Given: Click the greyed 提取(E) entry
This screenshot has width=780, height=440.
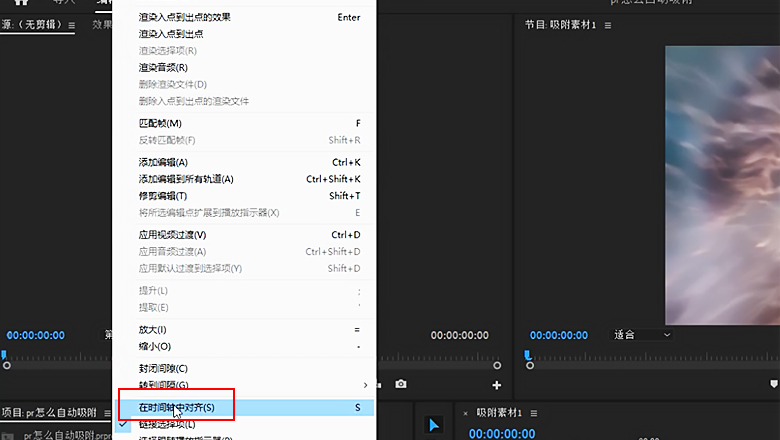Looking at the screenshot, I should pyautogui.click(x=244, y=308).
